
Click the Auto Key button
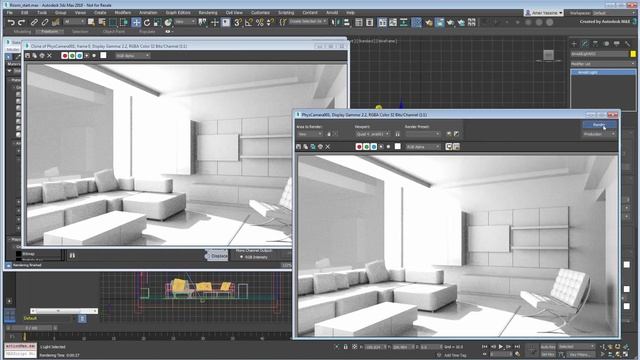click(547, 347)
